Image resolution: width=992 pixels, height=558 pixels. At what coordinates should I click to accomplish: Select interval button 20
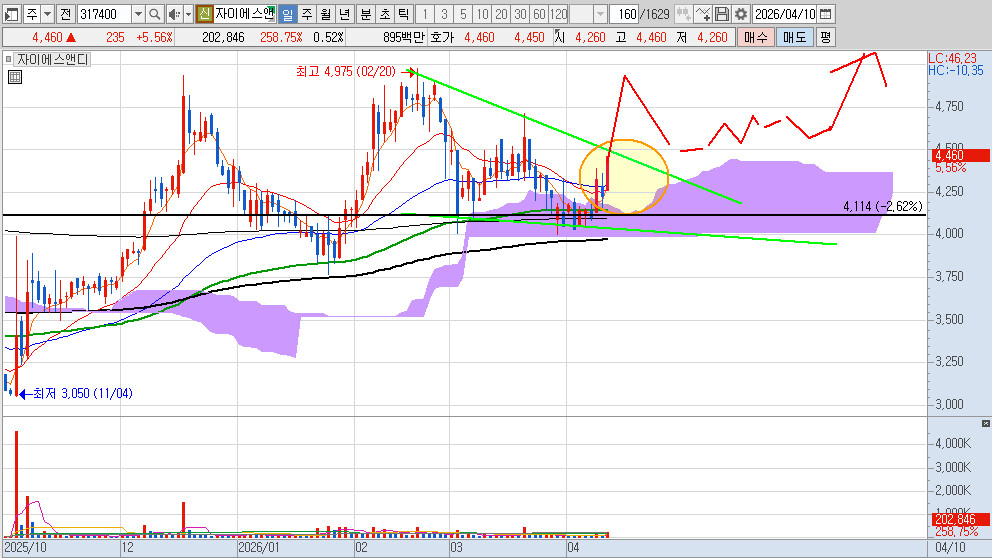(x=501, y=13)
